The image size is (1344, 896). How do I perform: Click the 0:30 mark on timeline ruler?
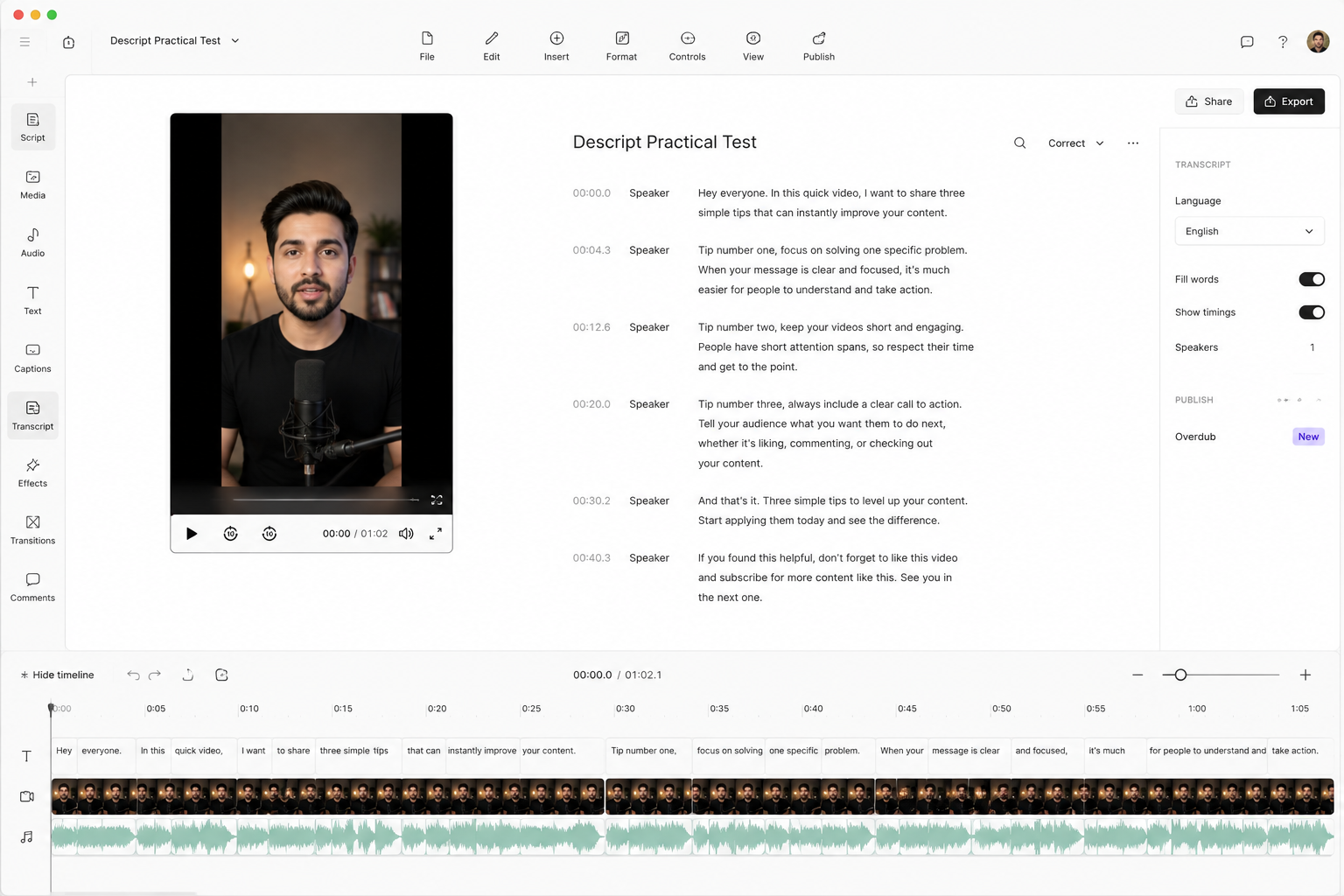(625, 709)
